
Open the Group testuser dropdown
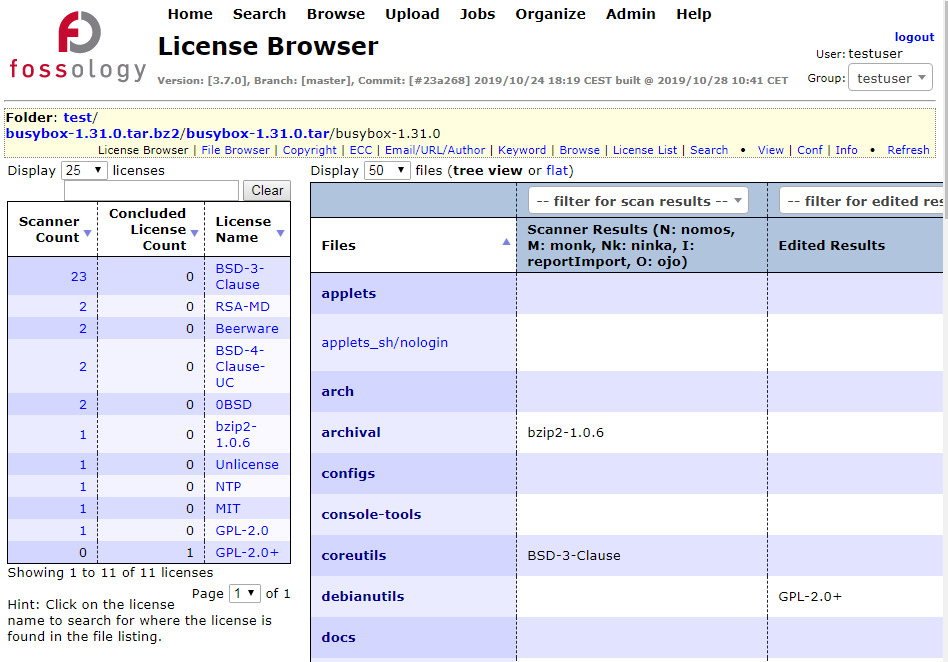890,78
